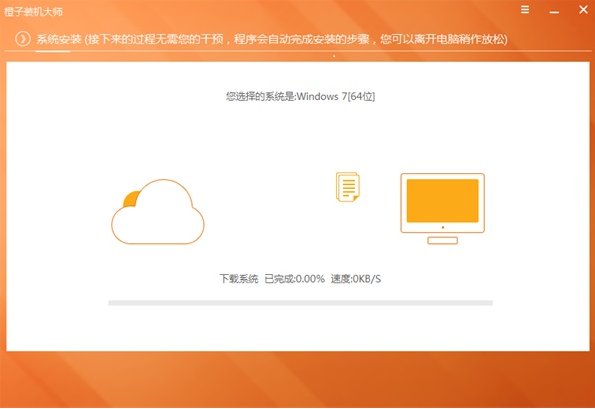Screen dimensions: 595x409
Task: Click the circled arrow icon beside 系统安装
Action: click(23, 39)
